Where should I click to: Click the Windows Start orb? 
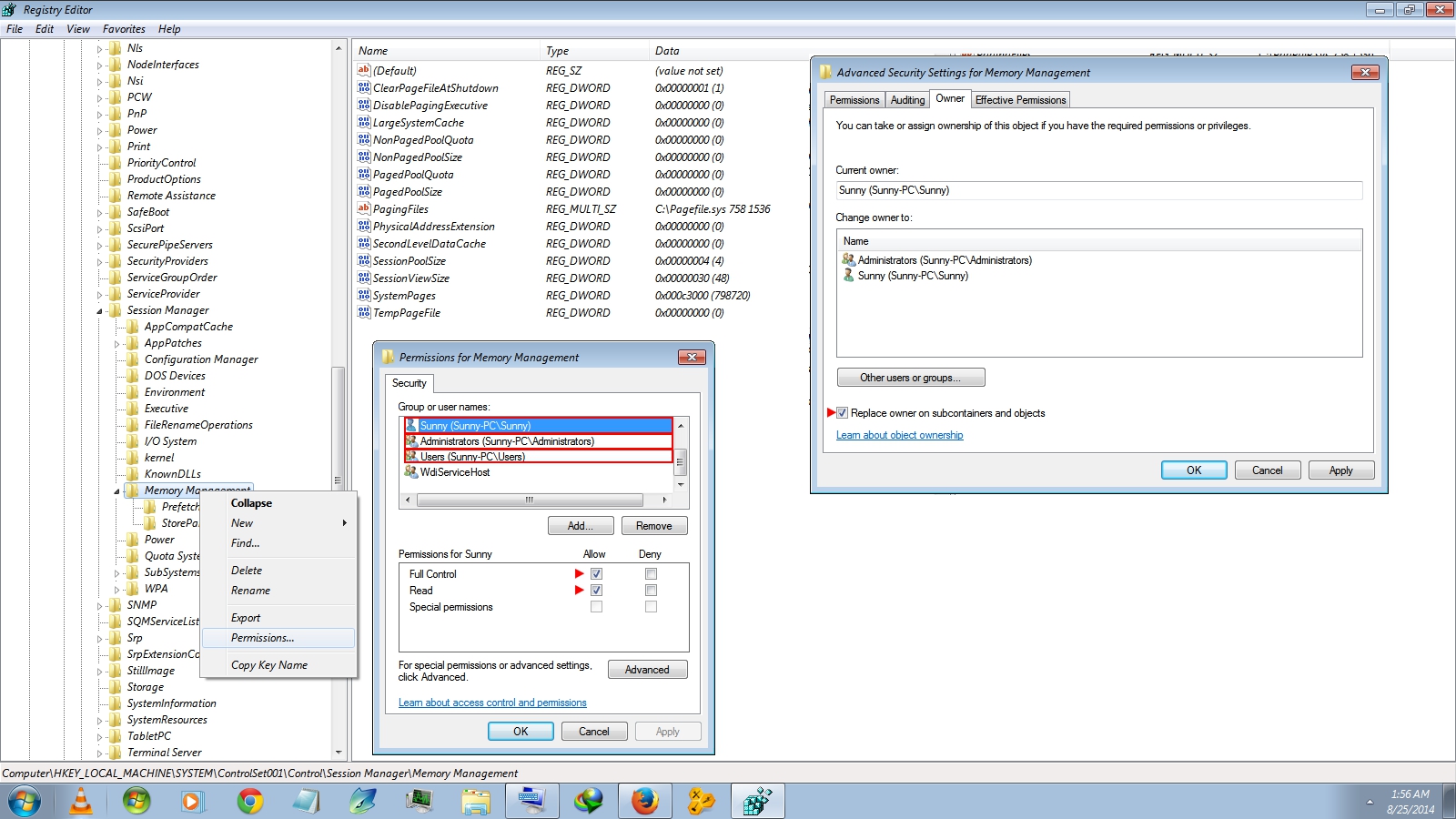coord(25,802)
